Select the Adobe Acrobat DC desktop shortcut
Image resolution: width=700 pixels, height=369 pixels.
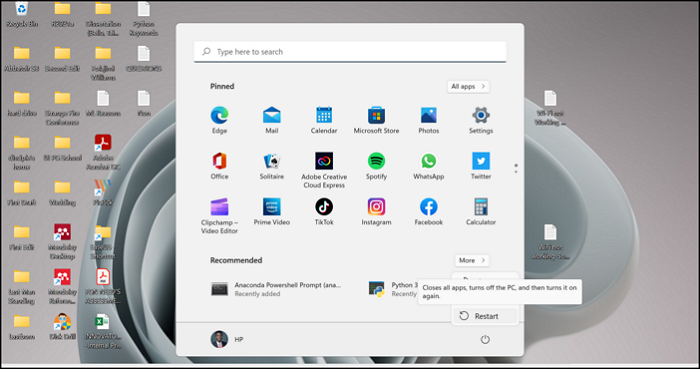pyautogui.click(x=103, y=152)
